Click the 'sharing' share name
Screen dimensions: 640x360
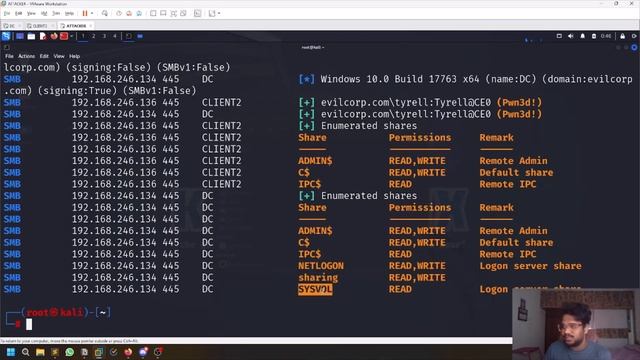coord(318,278)
